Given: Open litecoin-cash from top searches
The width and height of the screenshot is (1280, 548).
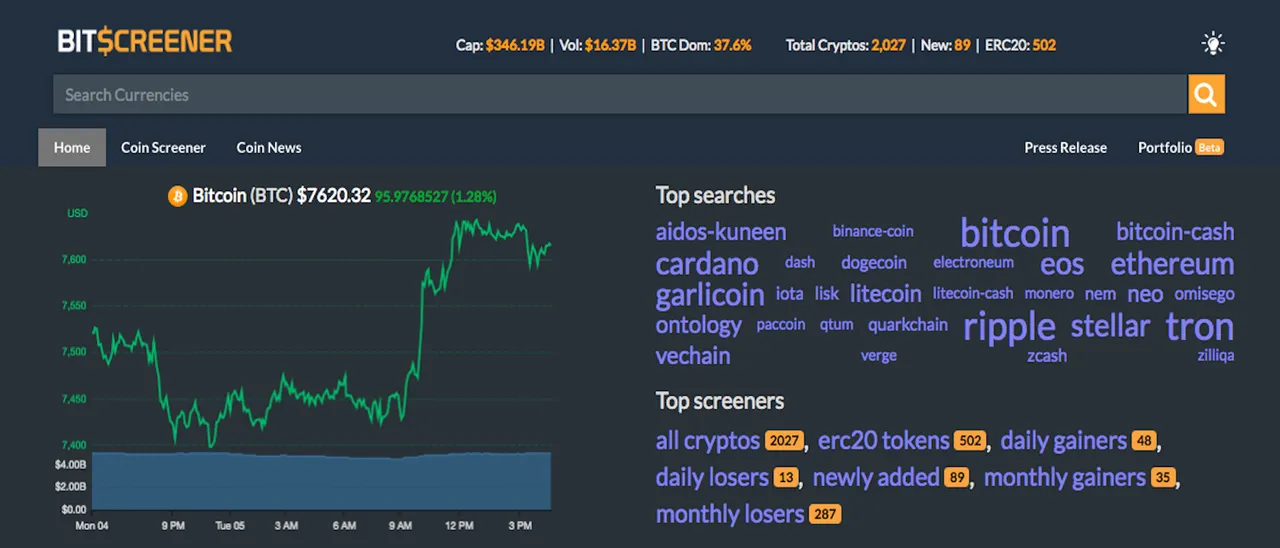Looking at the screenshot, I should (973, 293).
